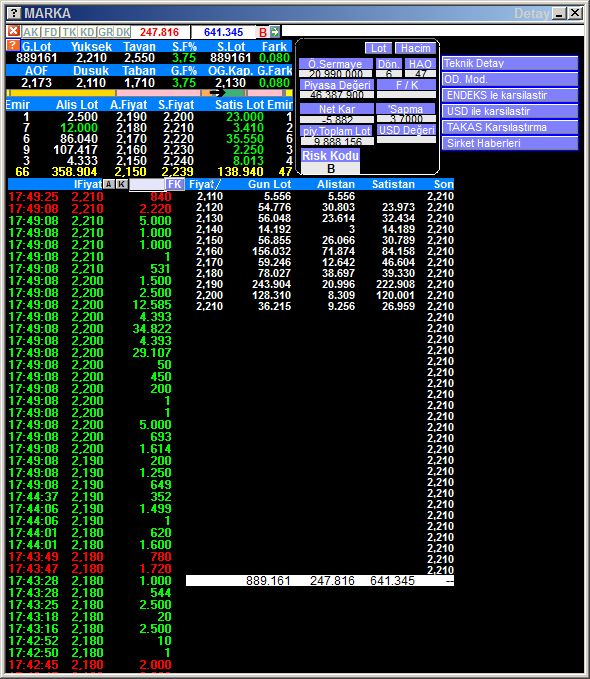The image size is (590, 679).
Task: Click the orange question mark icon beside G.Lot
Action: [13, 45]
